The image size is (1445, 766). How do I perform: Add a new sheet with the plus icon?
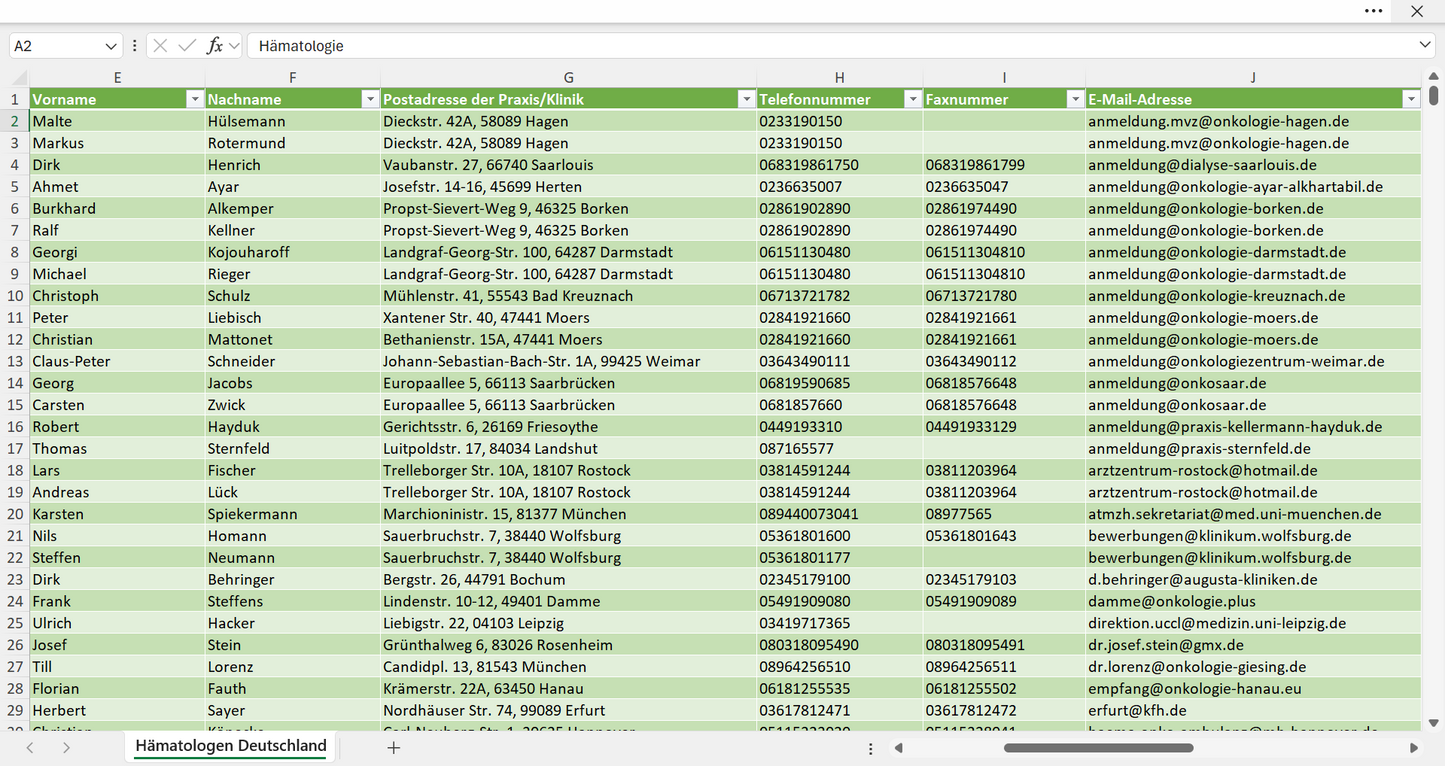pos(394,747)
